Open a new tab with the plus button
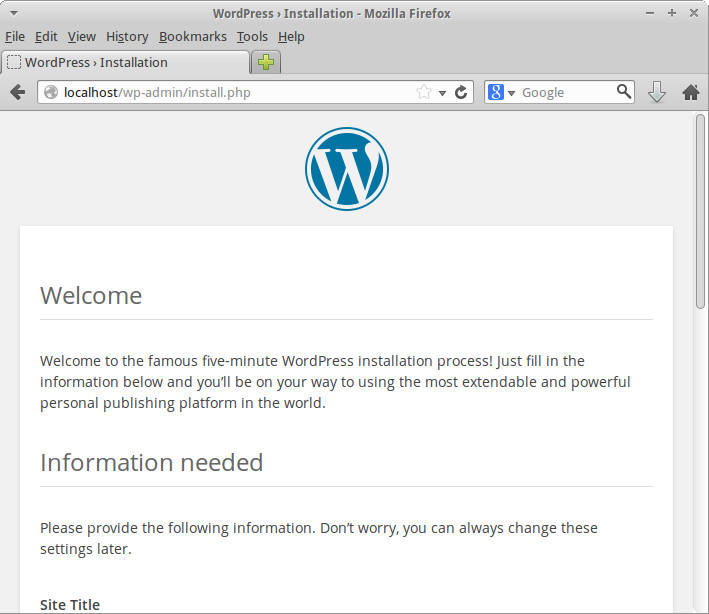The height and width of the screenshot is (614, 709). tap(266, 62)
